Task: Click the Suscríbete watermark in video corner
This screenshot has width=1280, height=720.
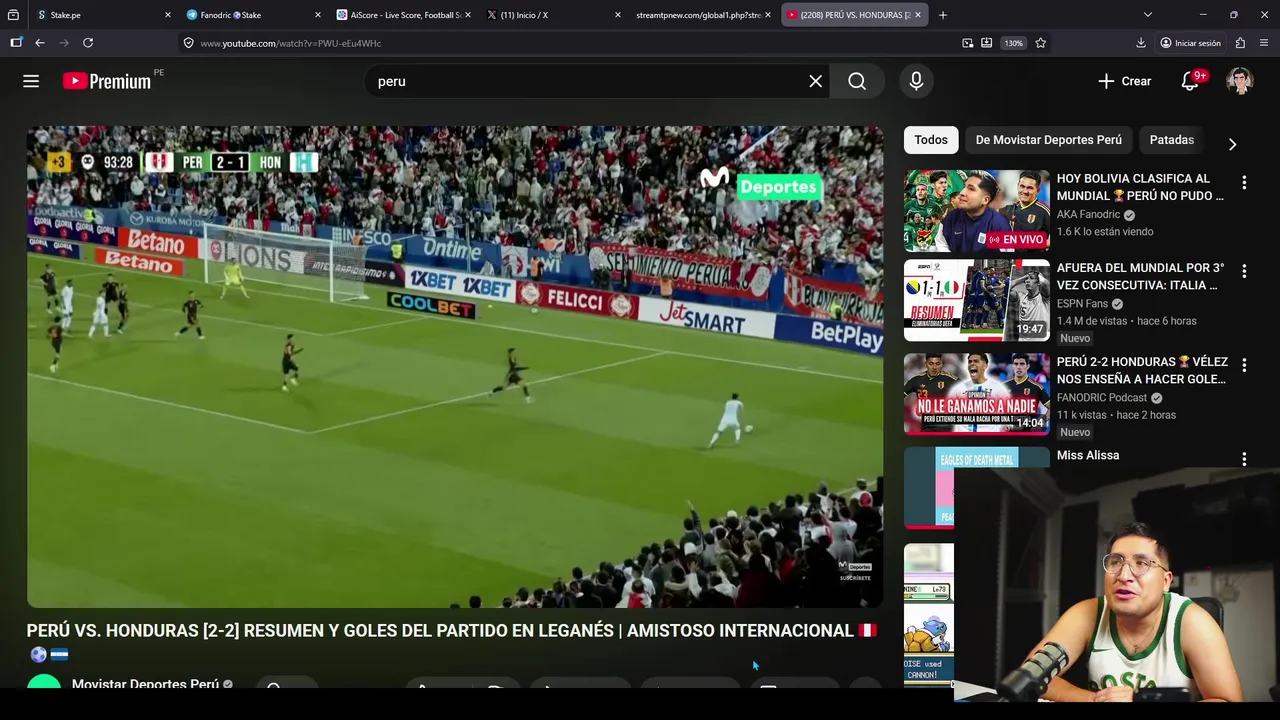Action: 855,571
